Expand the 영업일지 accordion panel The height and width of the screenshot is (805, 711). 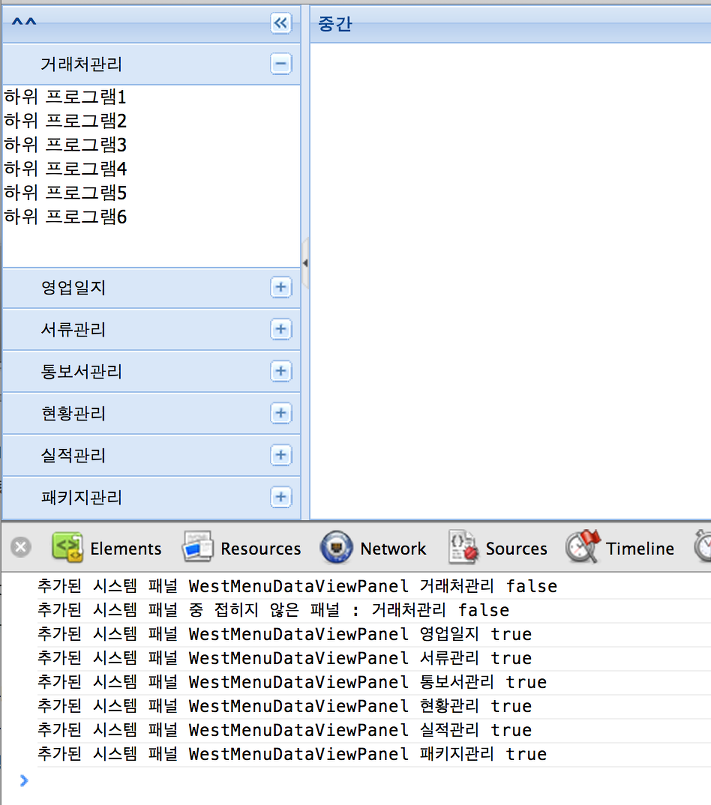click(x=281, y=288)
